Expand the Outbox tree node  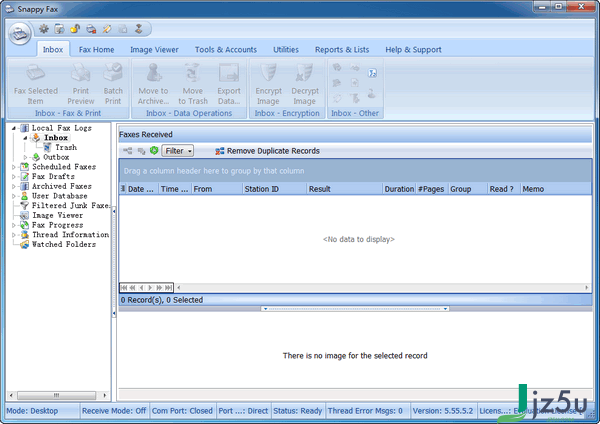pos(25,157)
